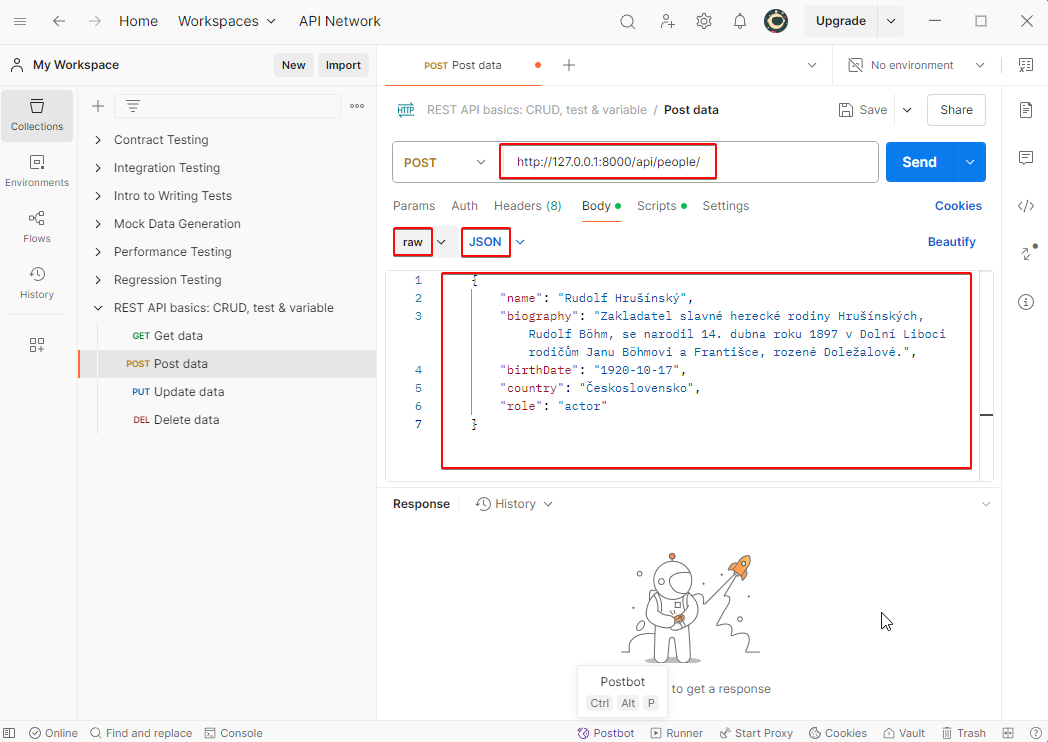The height and width of the screenshot is (742, 1048).
Task: Open the collections more-options ellipsis
Action: 357,106
